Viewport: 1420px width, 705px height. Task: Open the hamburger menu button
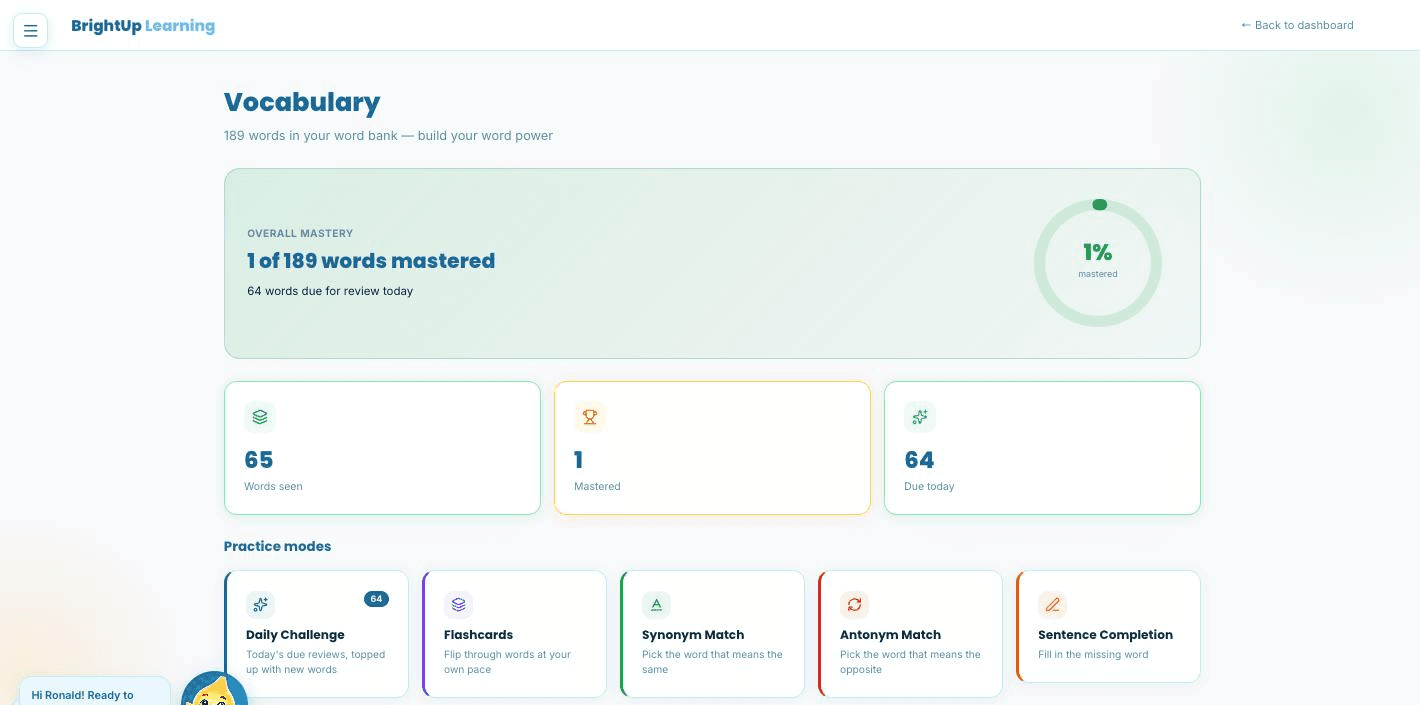tap(30, 31)
